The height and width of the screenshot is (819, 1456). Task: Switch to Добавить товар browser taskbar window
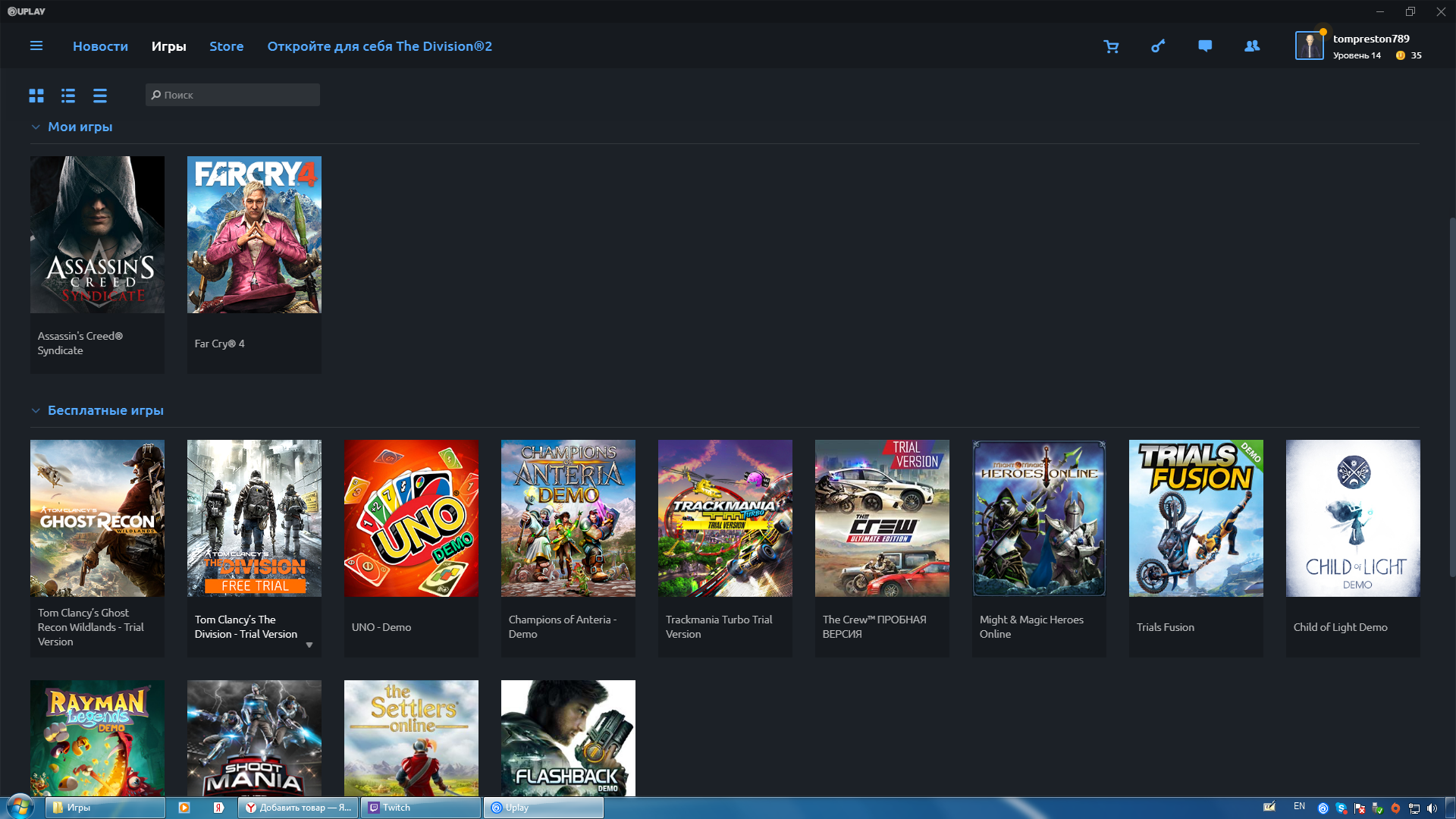298,808
